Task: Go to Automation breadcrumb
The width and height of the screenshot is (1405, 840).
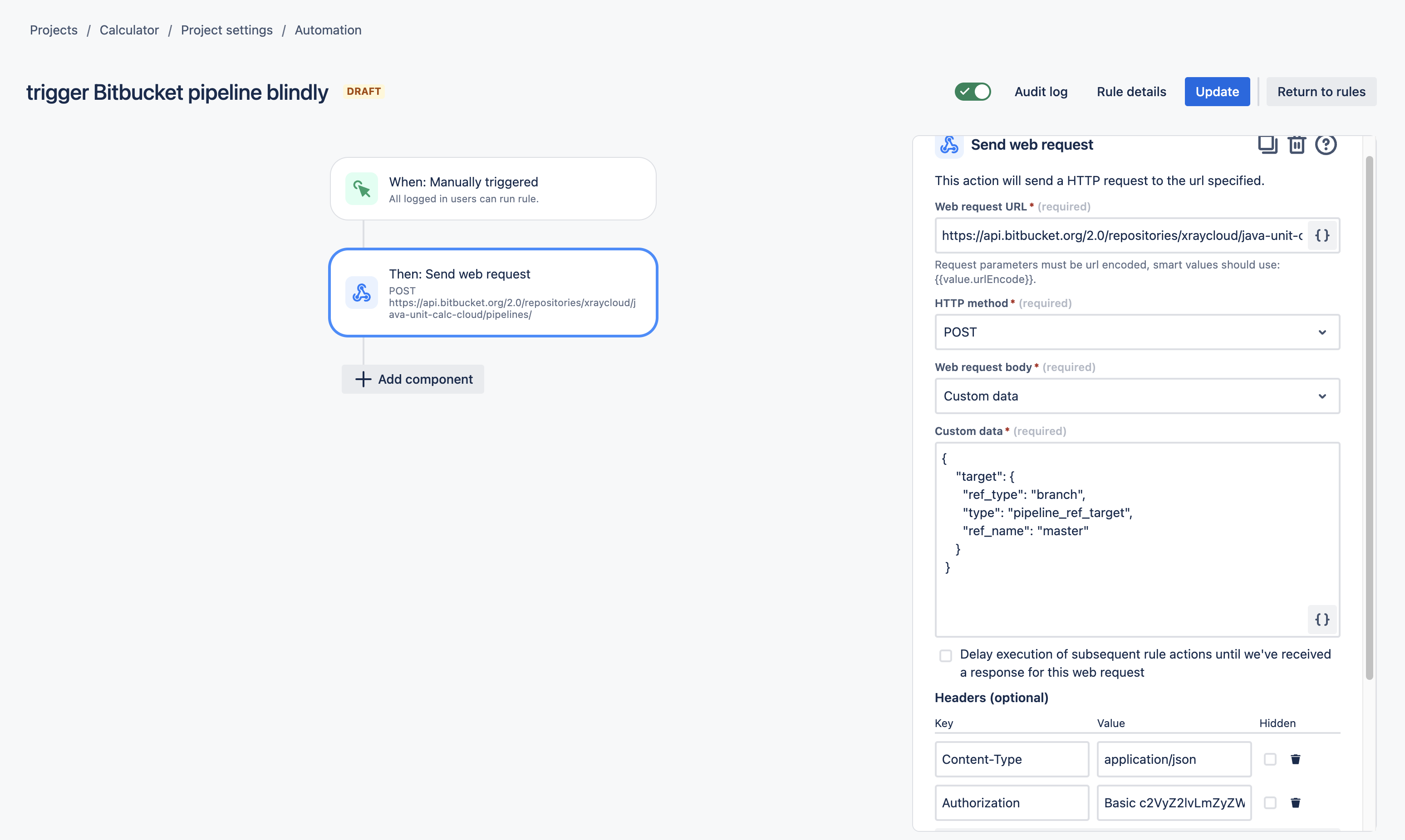Action: 328,30
